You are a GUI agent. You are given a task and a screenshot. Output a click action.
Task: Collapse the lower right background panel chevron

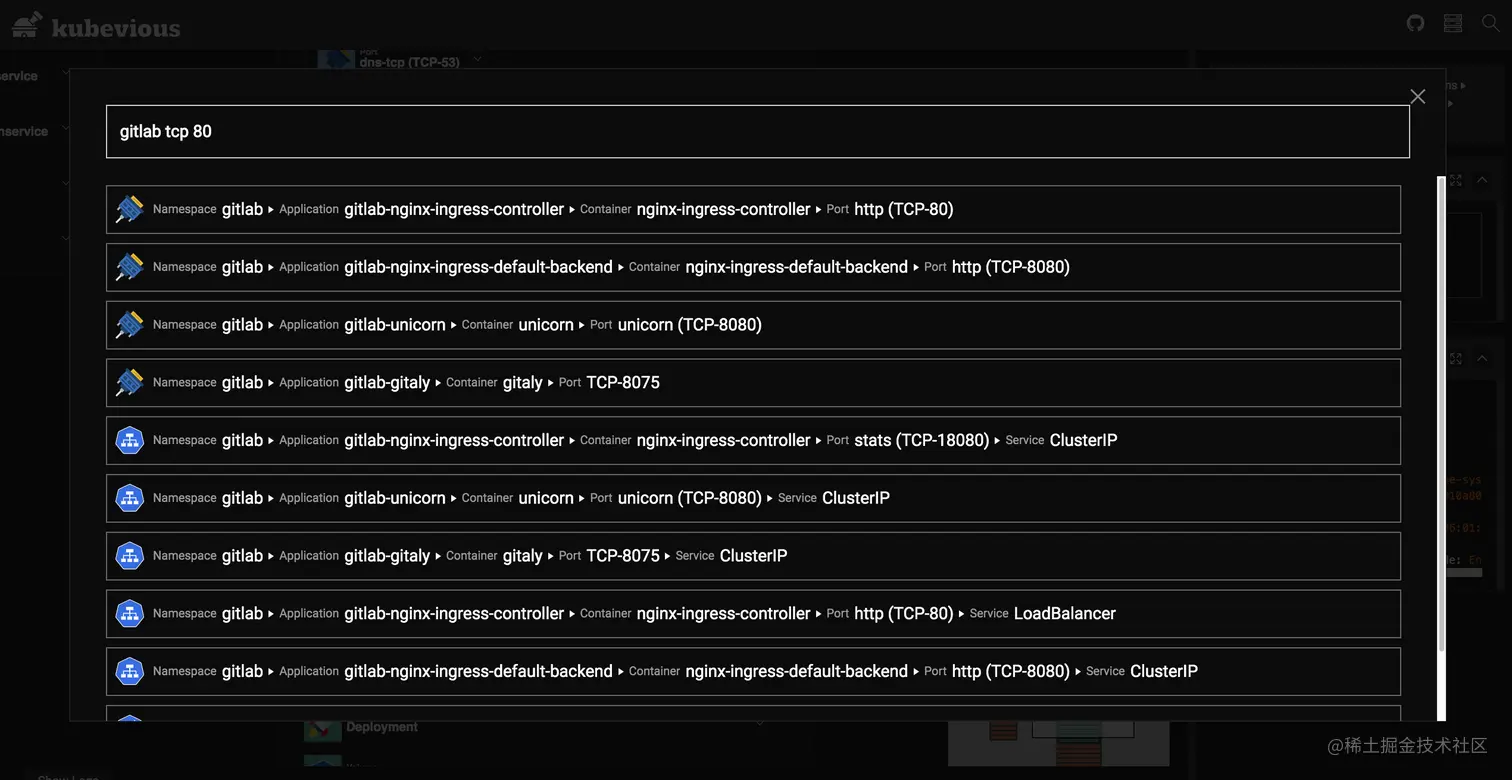[1482, 358]
